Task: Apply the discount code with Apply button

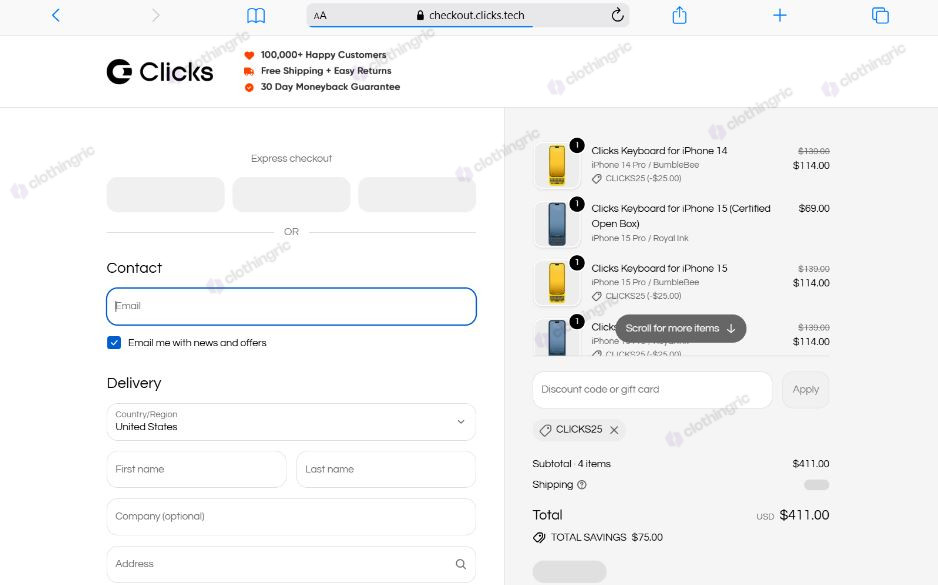Action: click(806, 389)
